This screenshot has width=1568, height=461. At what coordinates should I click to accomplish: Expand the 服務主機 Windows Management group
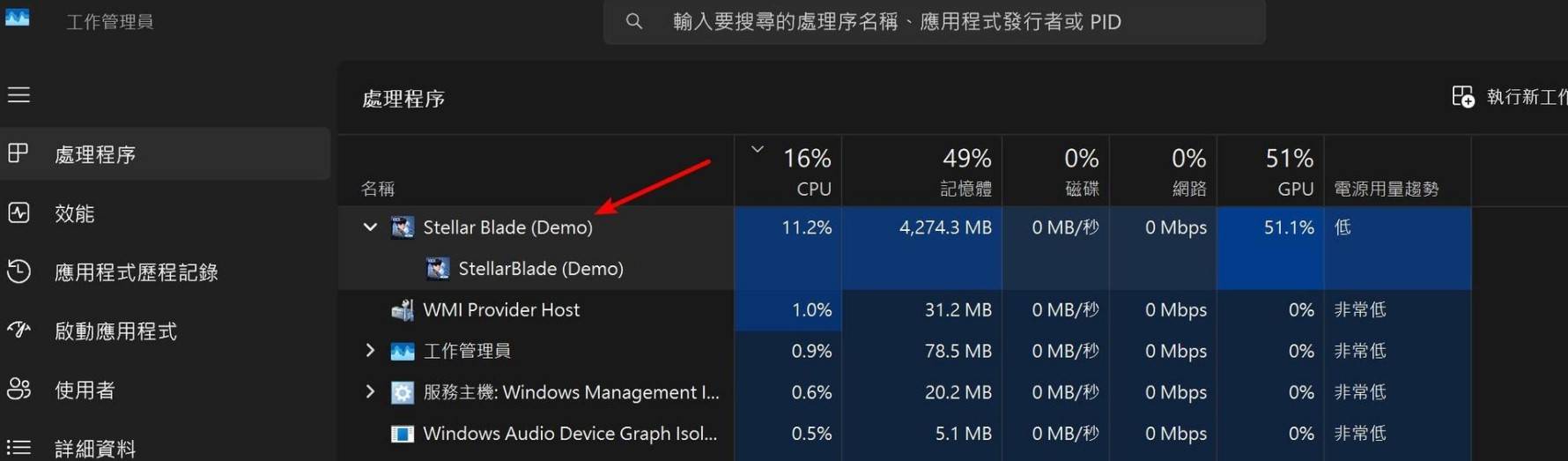click(370, 391)
